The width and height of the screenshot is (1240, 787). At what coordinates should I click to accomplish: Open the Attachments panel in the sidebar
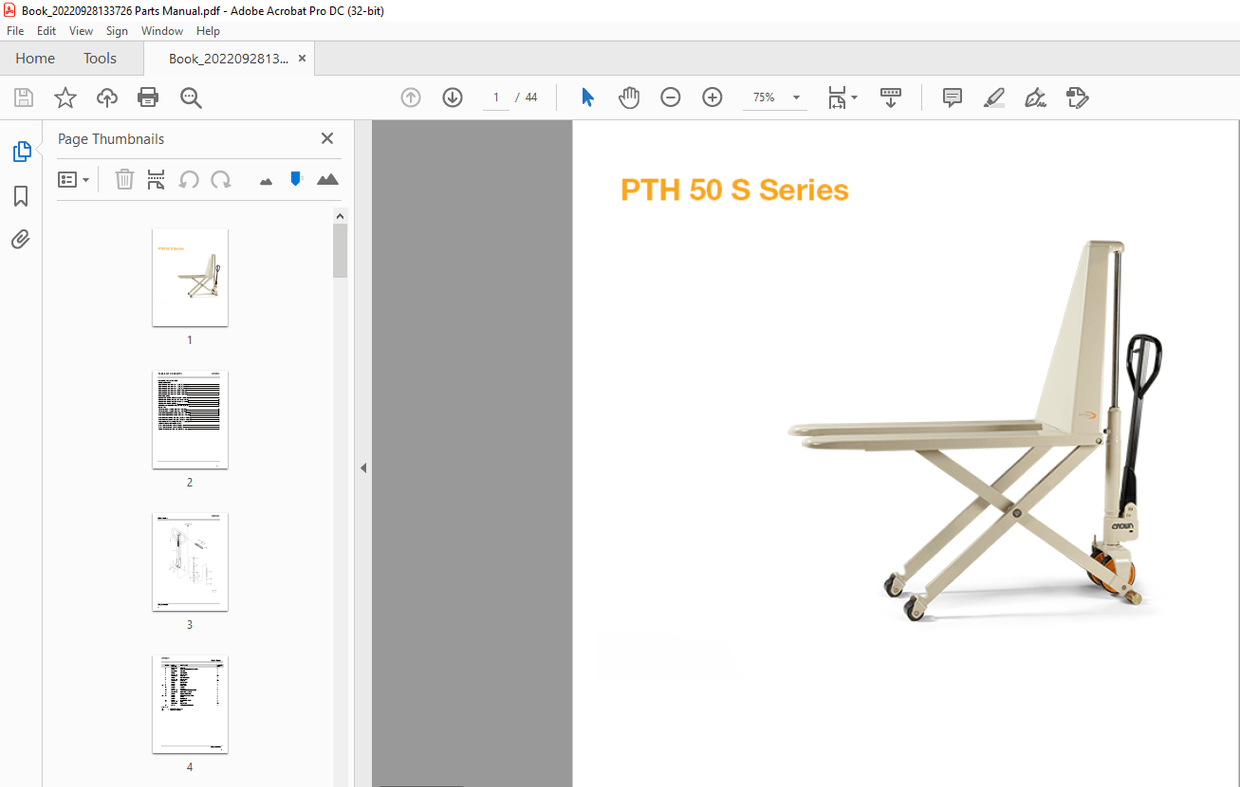click(x=20, y=239)
